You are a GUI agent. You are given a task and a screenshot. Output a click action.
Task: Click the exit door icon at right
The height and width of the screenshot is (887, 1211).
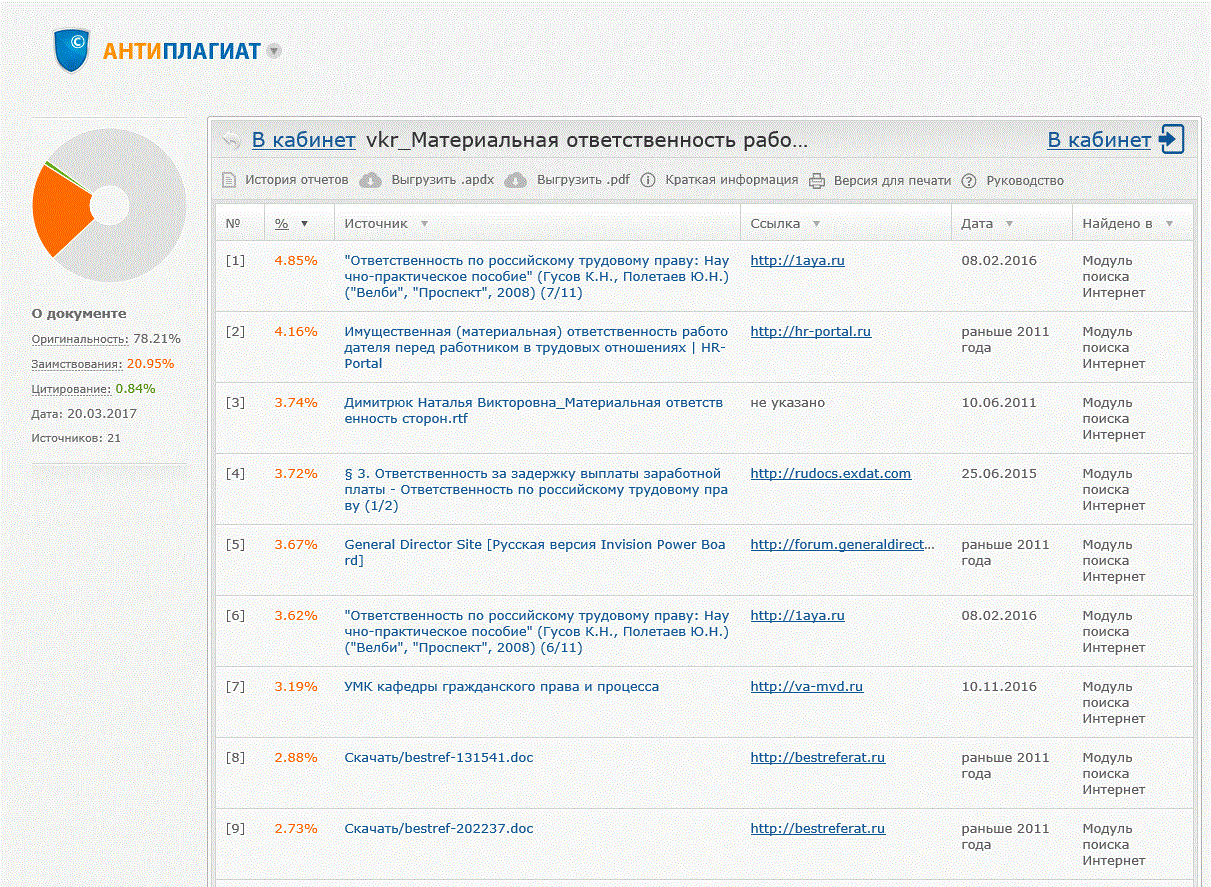pyautogui.click(x=1171, y=140)
